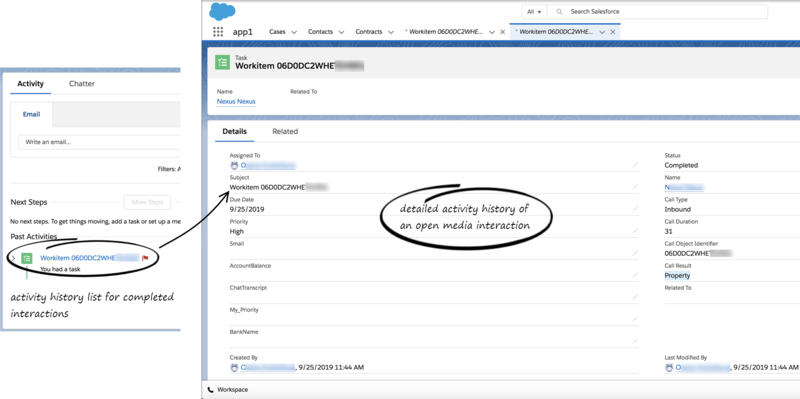Click the green Task icon in the record header
Viewport: 800px width, 399px height.
tap(222, 62)
